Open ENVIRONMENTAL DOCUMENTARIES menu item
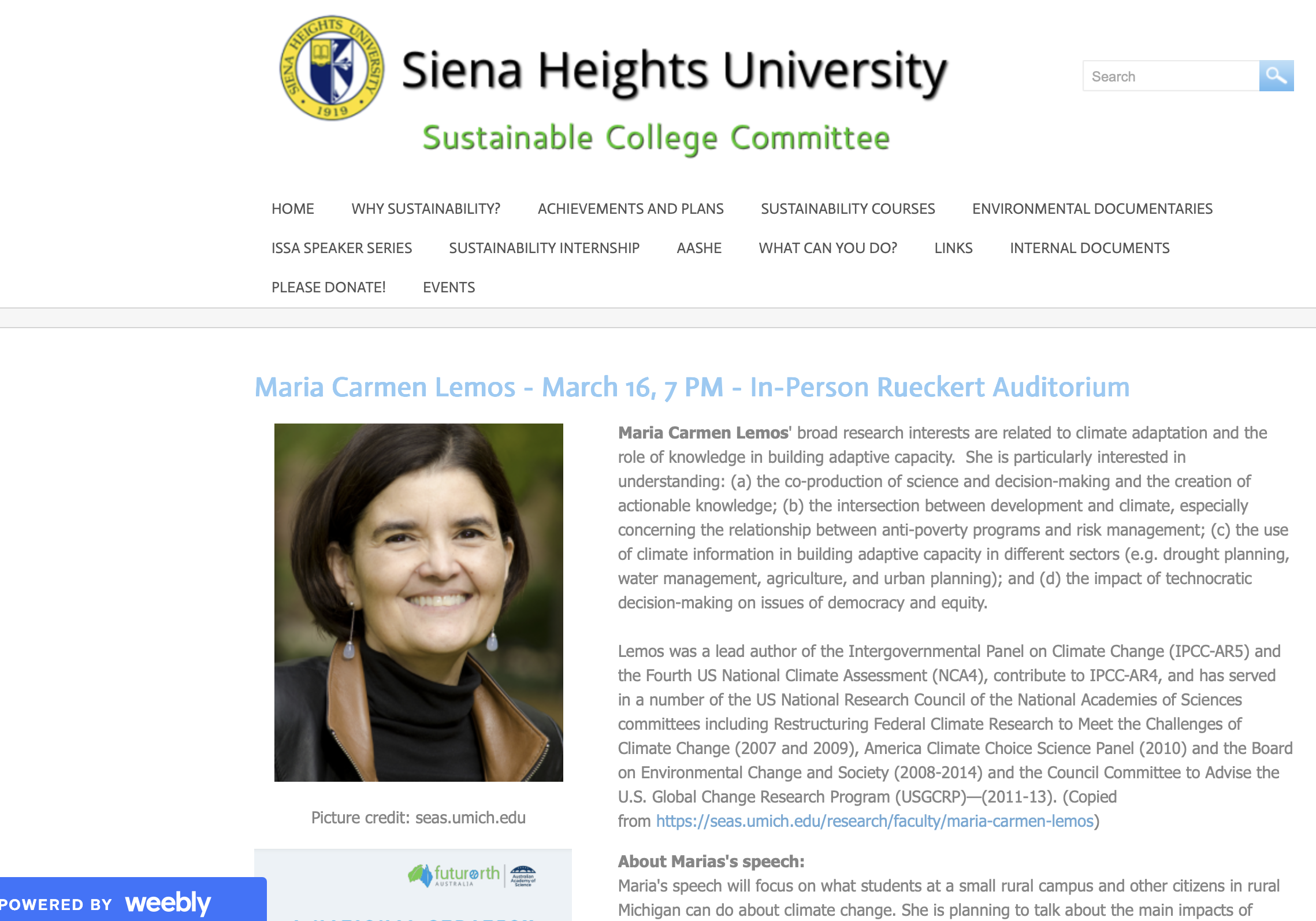The width and height of the screenshot is (1316, 921). (x=1092, y=209)
